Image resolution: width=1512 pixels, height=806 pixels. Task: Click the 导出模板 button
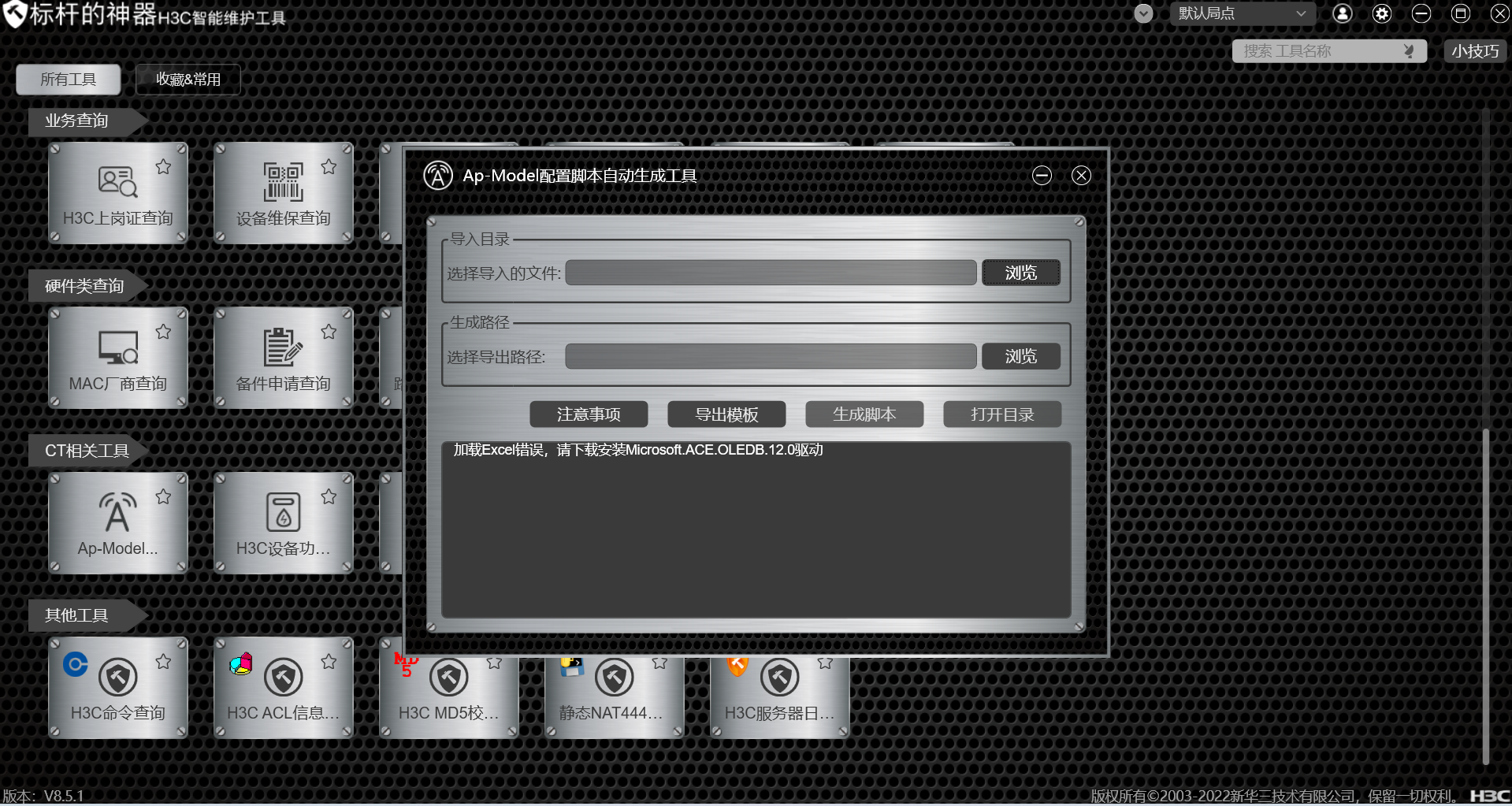726,414
